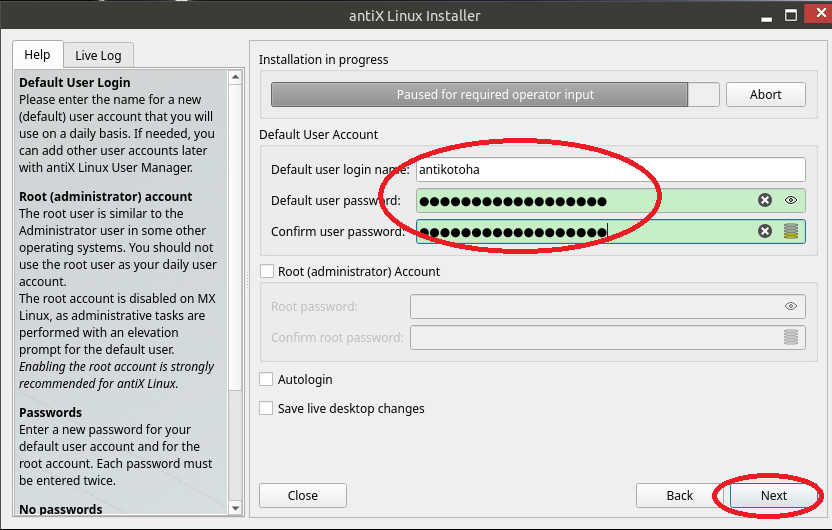
Task: Clear the default user password field
Action: (x=765, y=201)
